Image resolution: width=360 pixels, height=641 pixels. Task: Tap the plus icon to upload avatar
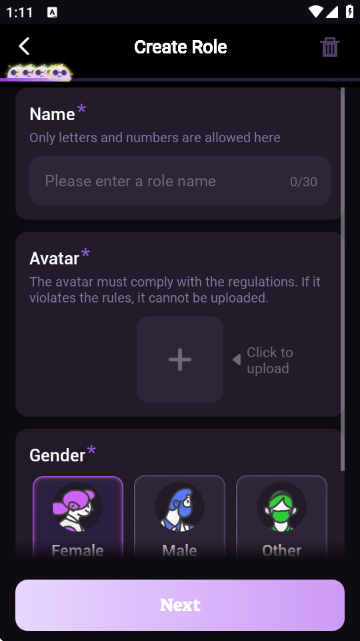pos(180,360)
